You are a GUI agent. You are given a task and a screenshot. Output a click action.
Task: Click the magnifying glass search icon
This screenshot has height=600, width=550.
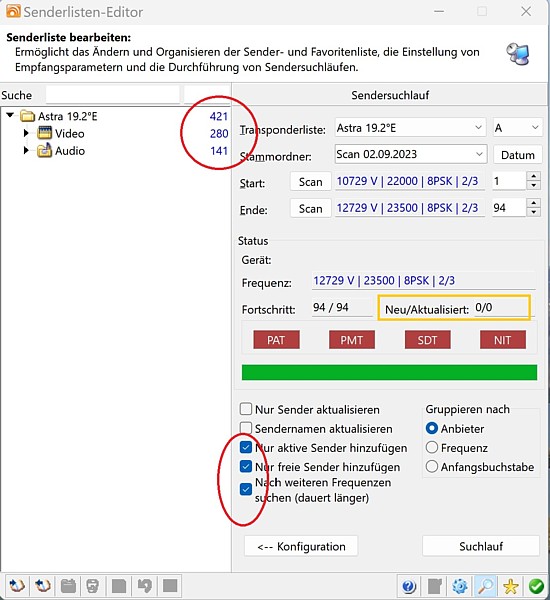pos(485,586)
